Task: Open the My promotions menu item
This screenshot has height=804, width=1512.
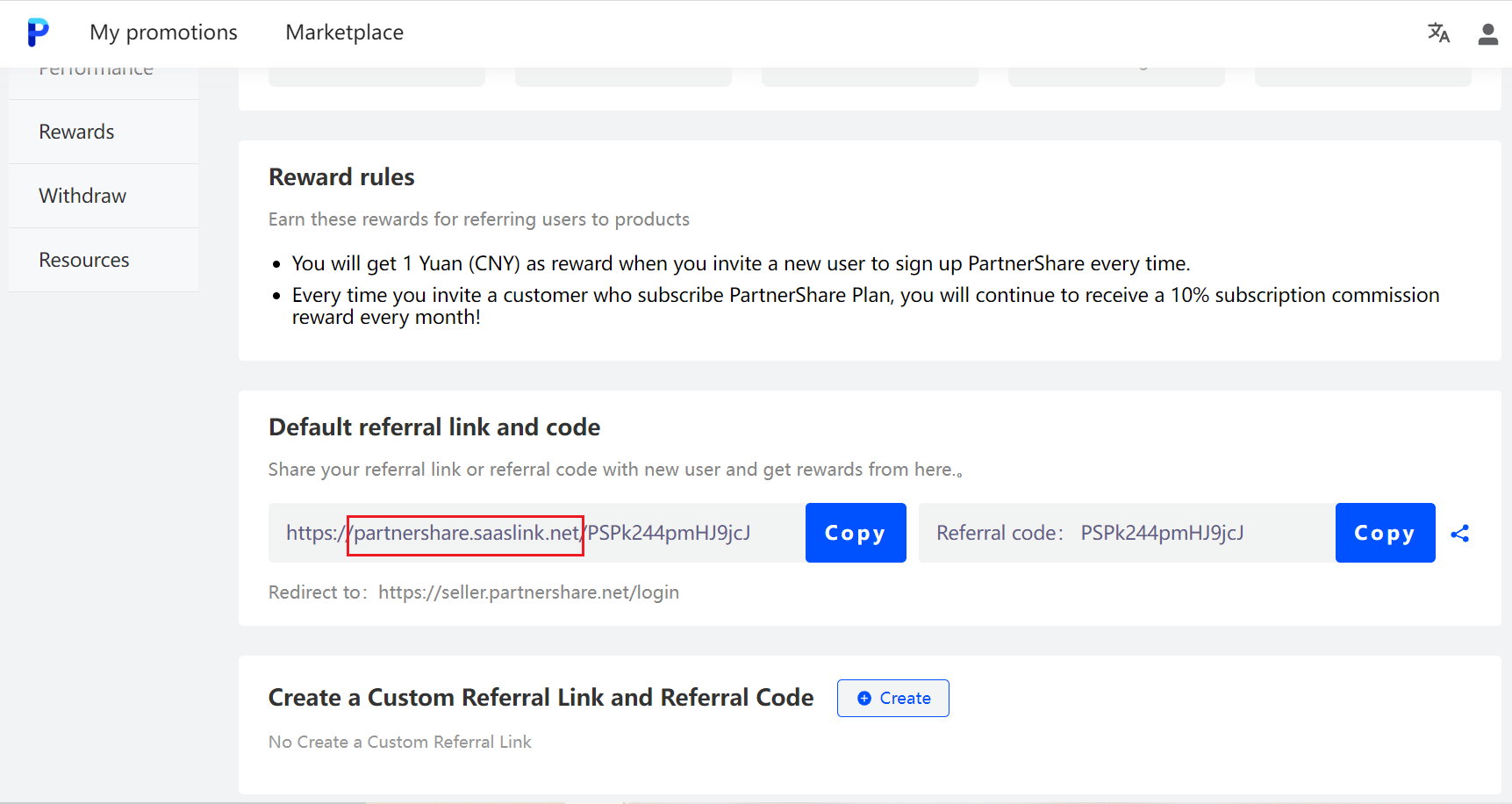Action: [163, 32]
